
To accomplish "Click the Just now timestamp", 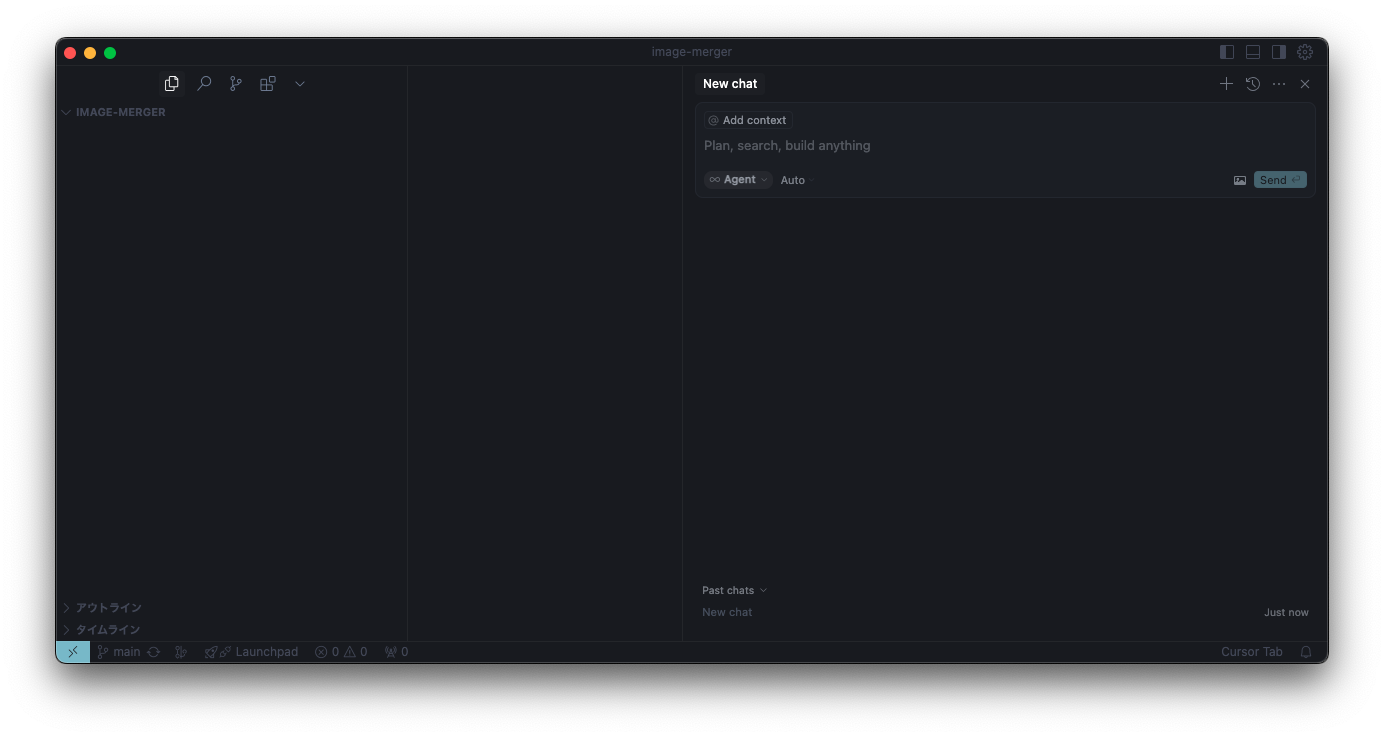I will [x=1286, y=613].
